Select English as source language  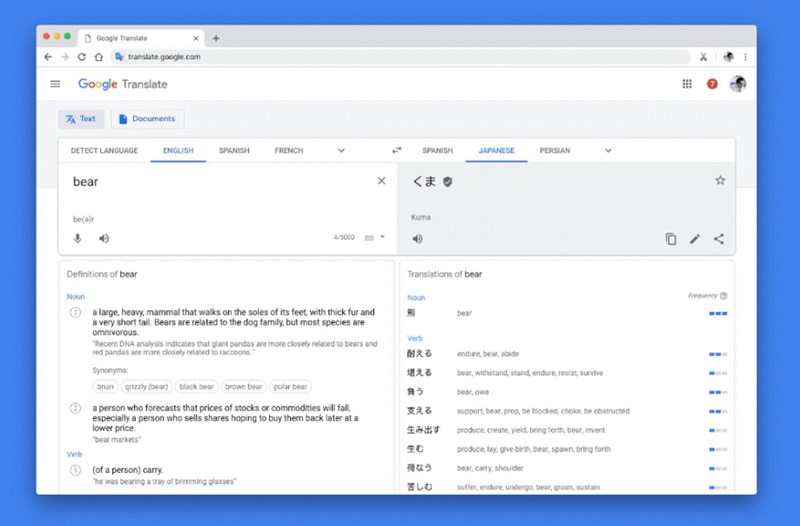pos(178,151)
